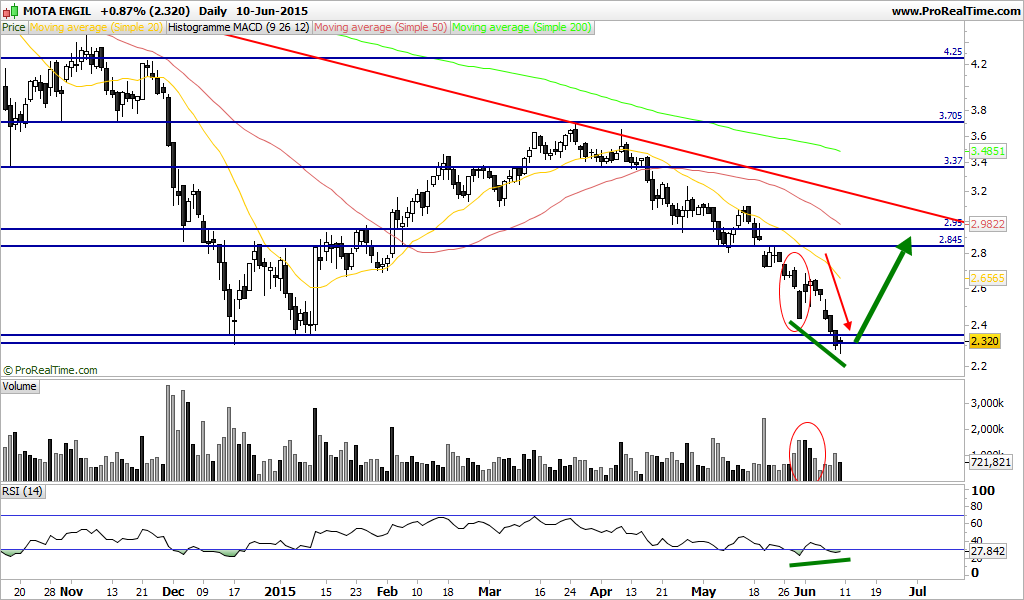1024x600 pixels.
Task: Select the red ellipse on volume bars
Action: click(808, 452)
